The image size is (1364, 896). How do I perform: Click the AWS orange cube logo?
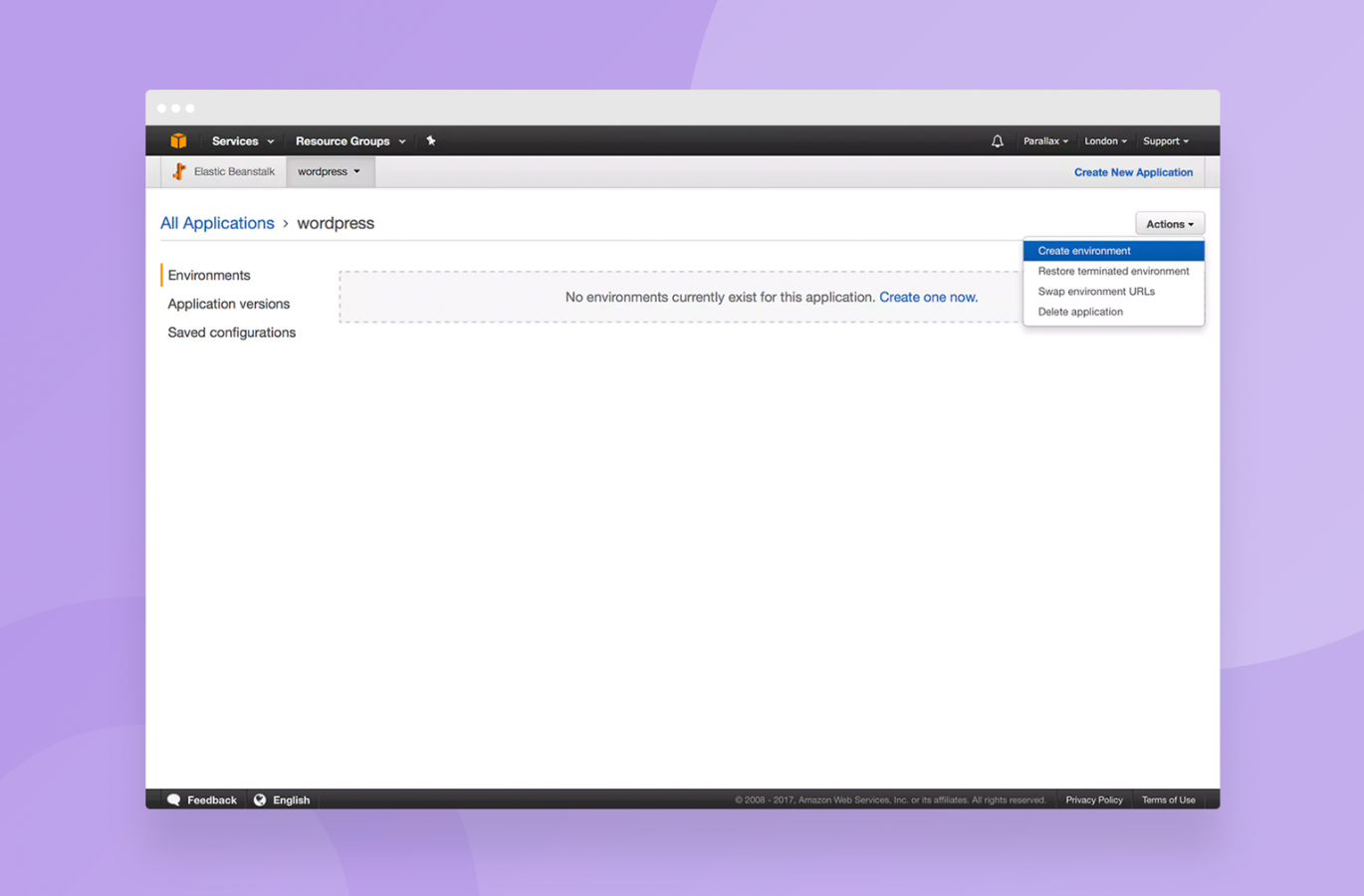[178, 140]
